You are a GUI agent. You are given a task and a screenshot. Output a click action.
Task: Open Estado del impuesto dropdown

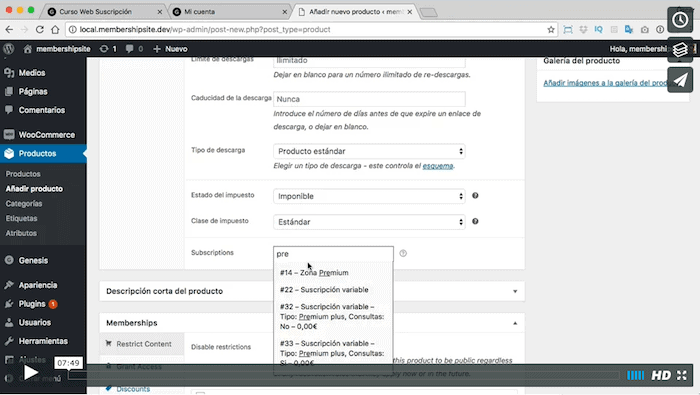click(x=369, y=196)
